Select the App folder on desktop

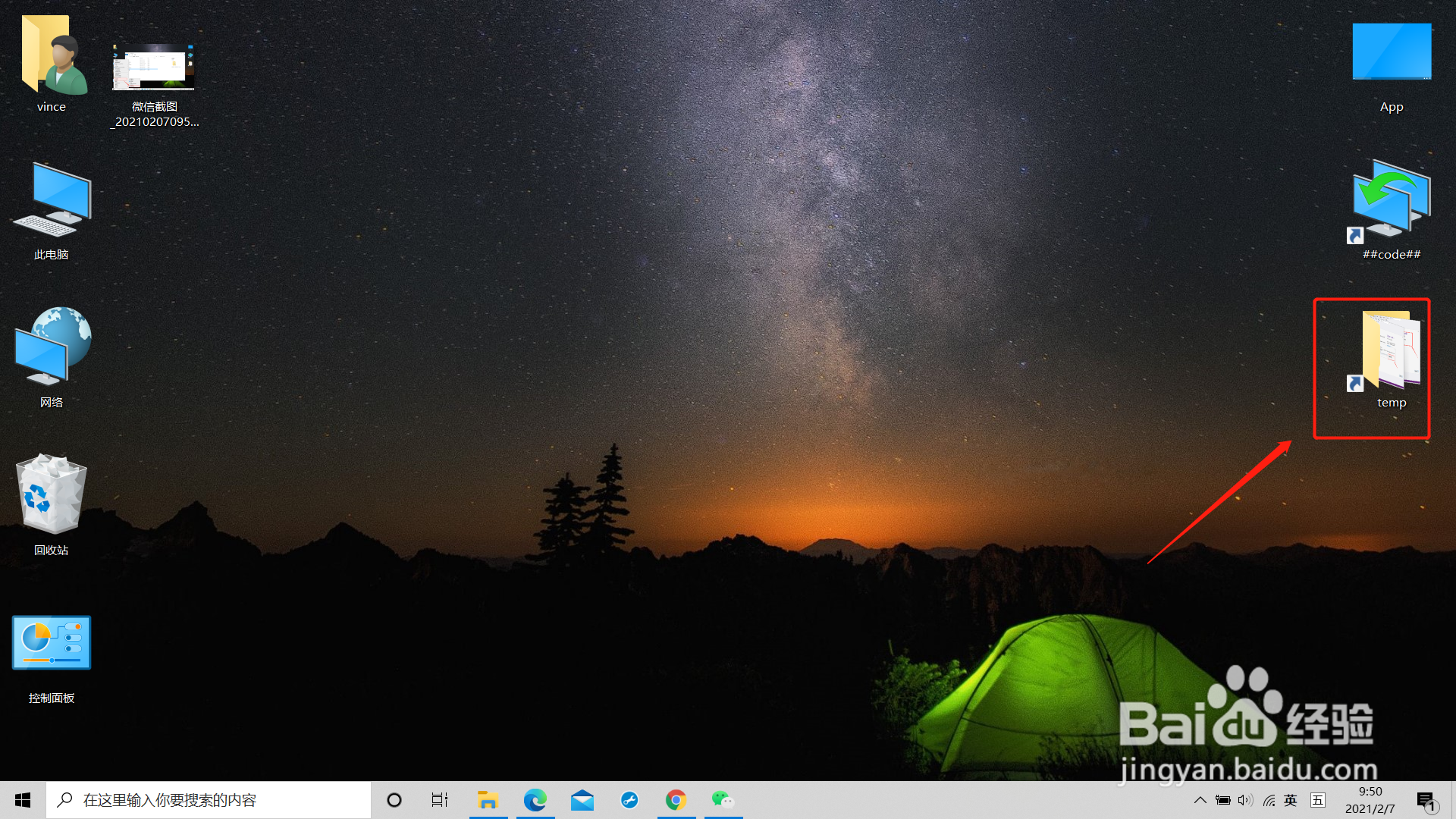1391,53
